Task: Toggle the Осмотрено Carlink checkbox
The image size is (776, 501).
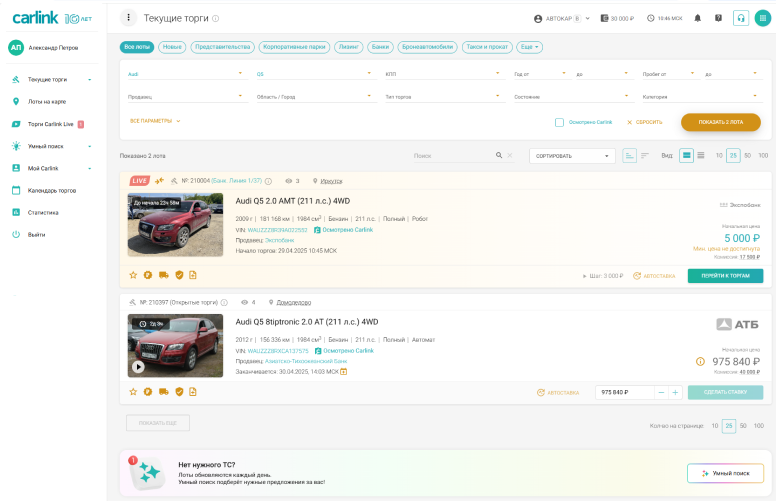Action: [x=560, y=122]
